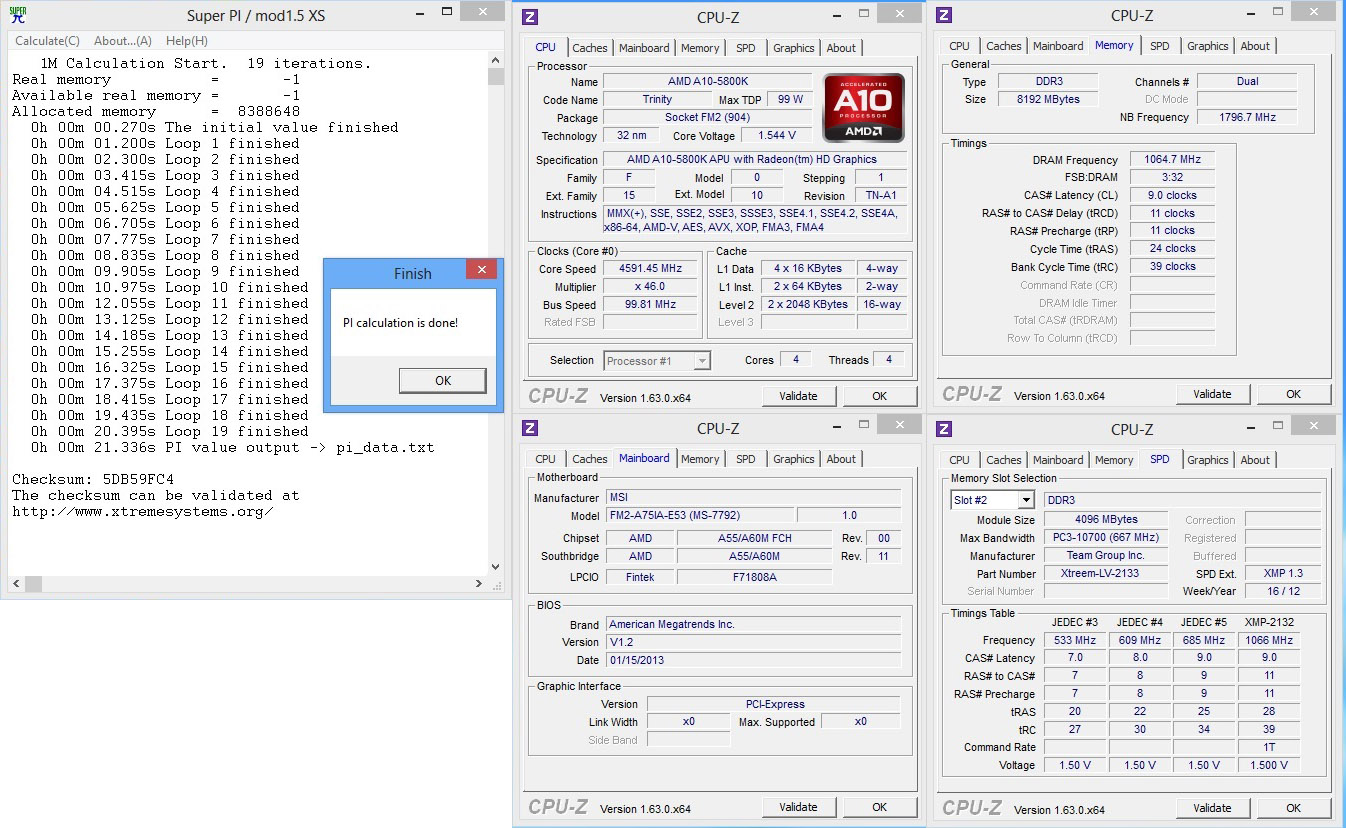The height and width of the screenshot is (828, 1346).
Task: Select Caches tab in the Memory tab window
Action: click(1004, 46)
